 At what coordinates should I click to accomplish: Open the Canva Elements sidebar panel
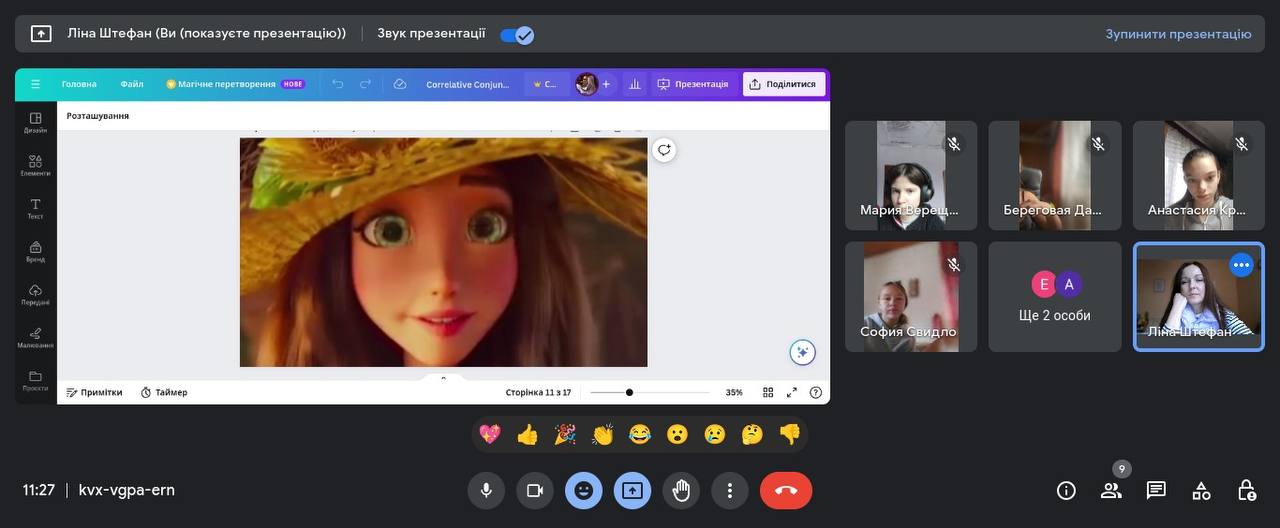click(x=36, y=165)
